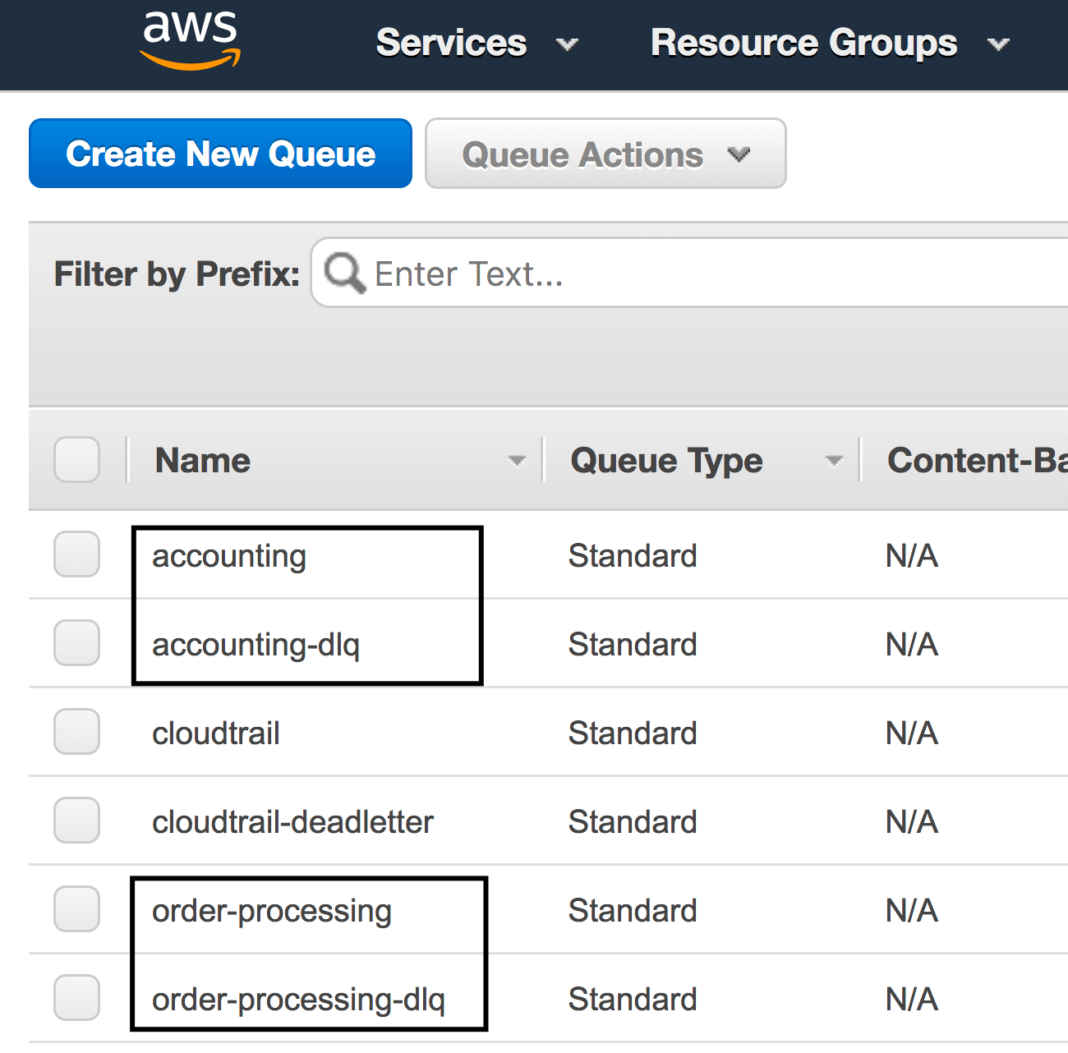Check the cloudtrail queue checkbox
1068x1053 pixels.
[x=76, y=732]
